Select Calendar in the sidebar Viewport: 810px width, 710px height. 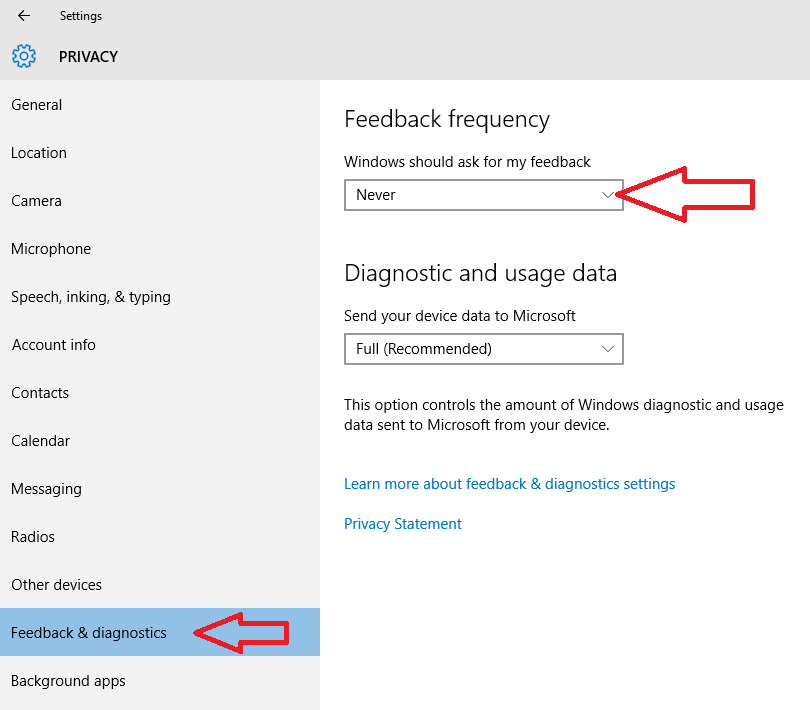pos(160,441)
